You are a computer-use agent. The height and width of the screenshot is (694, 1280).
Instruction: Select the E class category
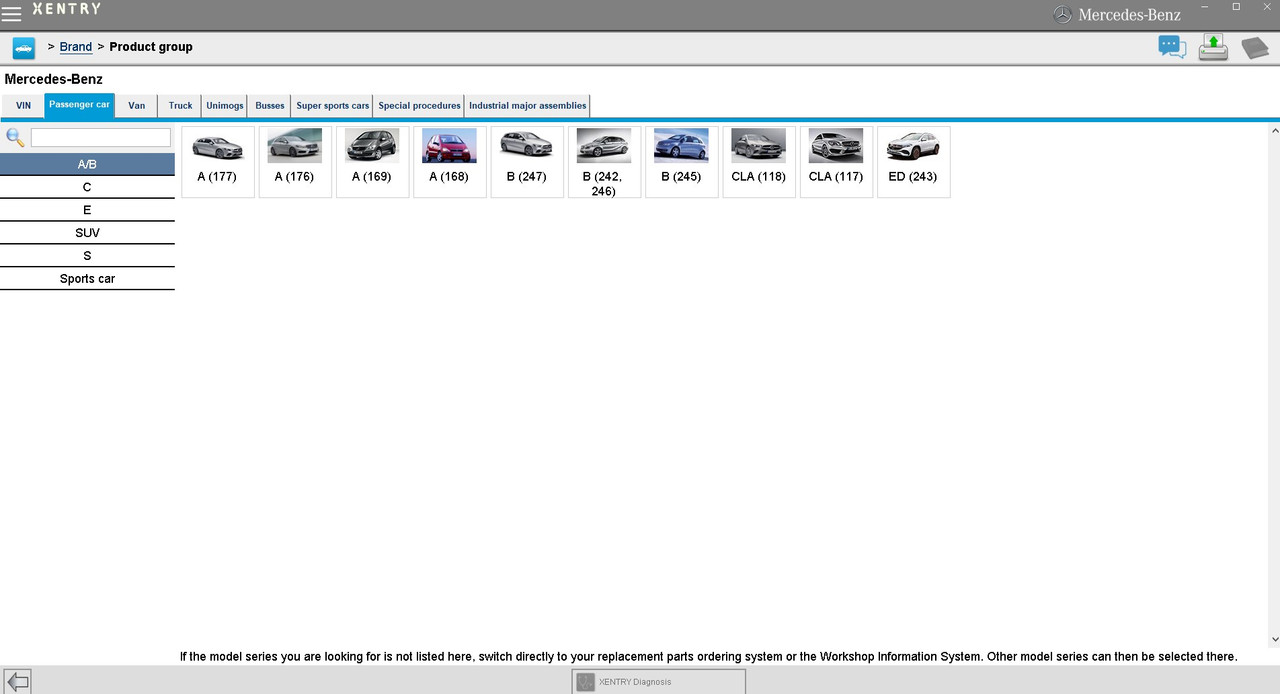(87, 210)
